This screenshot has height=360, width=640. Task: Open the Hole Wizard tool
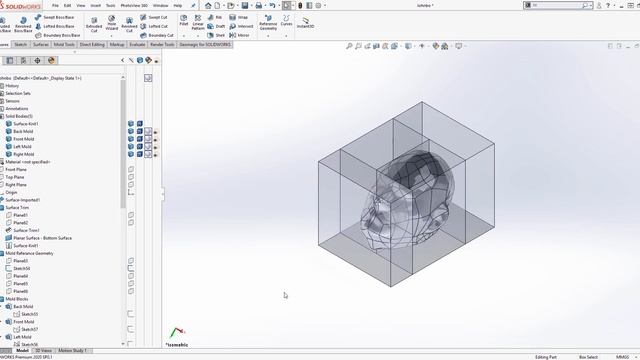[111, 23]
